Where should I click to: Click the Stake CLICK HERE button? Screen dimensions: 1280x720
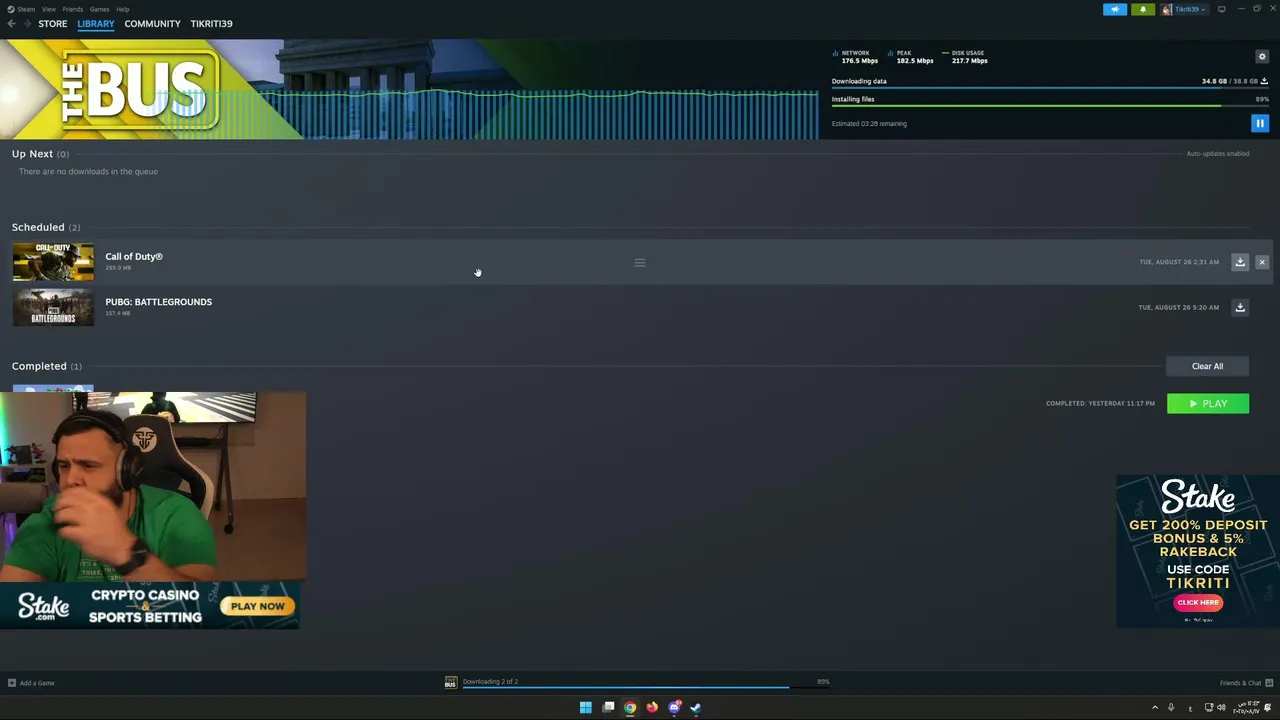[x=1198, y=602]
